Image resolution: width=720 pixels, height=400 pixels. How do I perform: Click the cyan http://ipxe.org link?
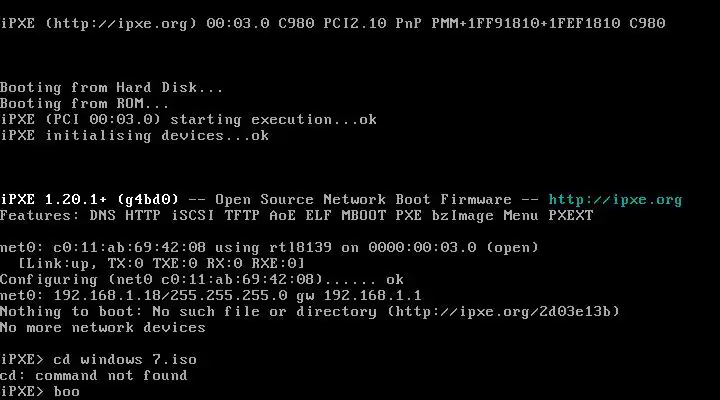click(615, 200)
